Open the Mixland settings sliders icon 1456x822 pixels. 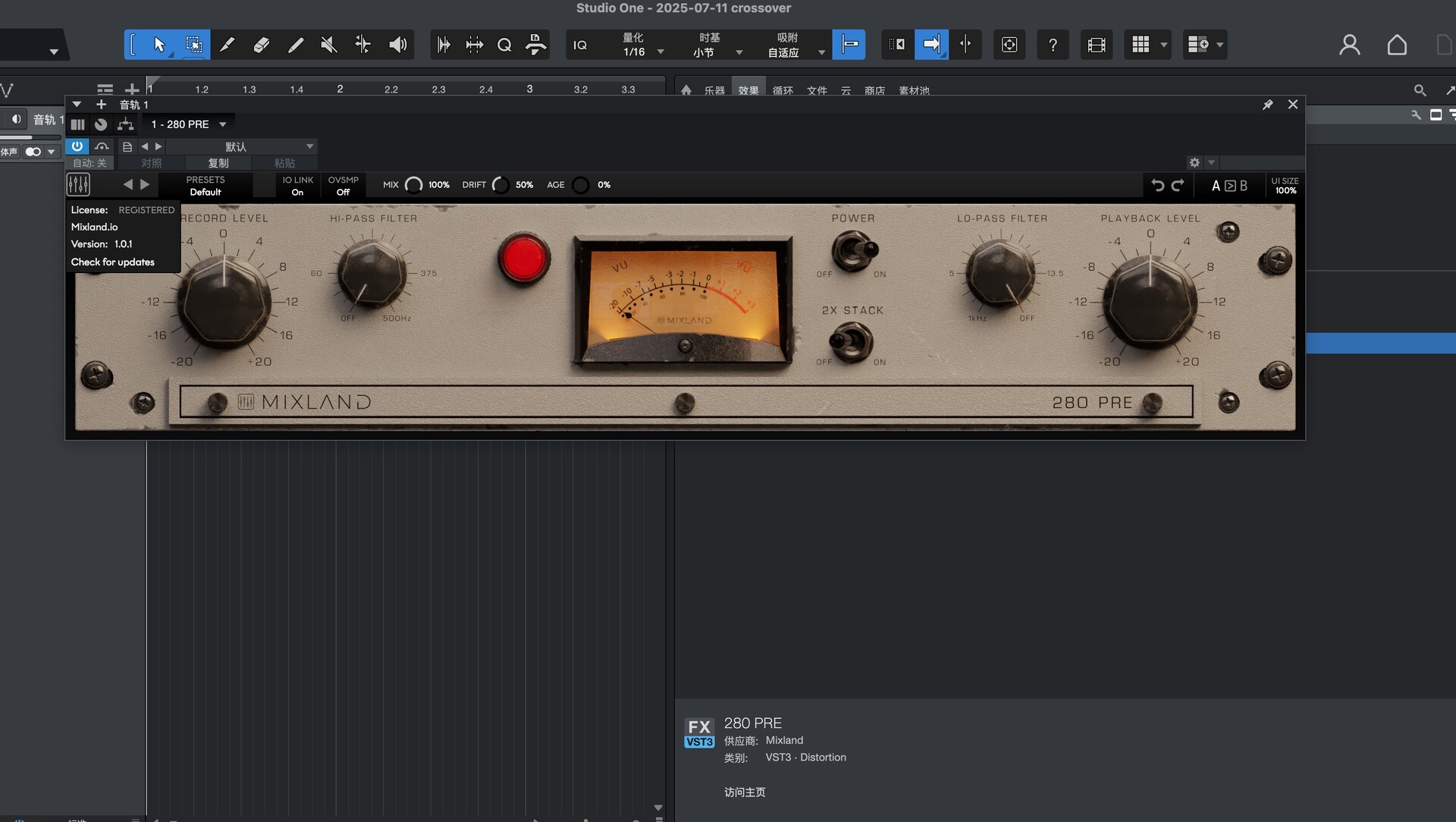point(78,184)
